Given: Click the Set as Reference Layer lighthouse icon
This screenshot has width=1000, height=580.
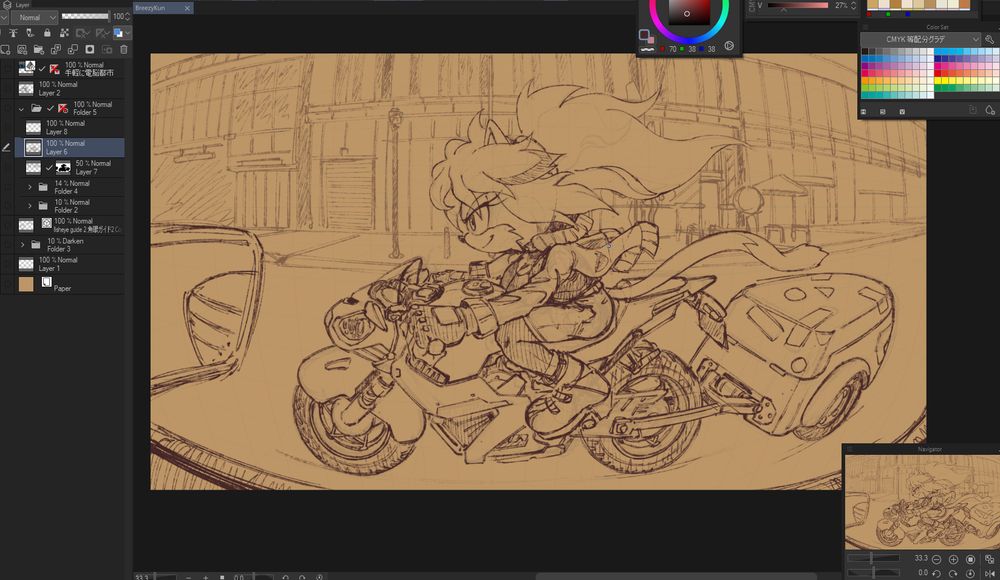Looking at the screenshot, I should click(x=13, y=33).
